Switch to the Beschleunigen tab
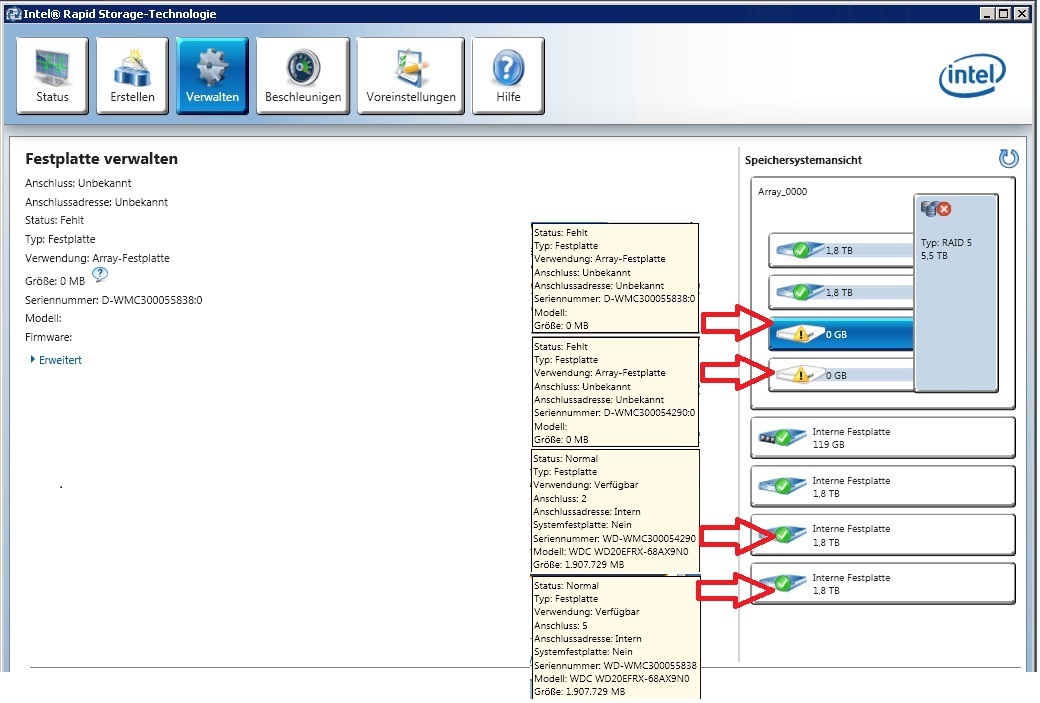The height and width of the screenshot is (703, 1040). pyautogui.click(x=303, y=76)
